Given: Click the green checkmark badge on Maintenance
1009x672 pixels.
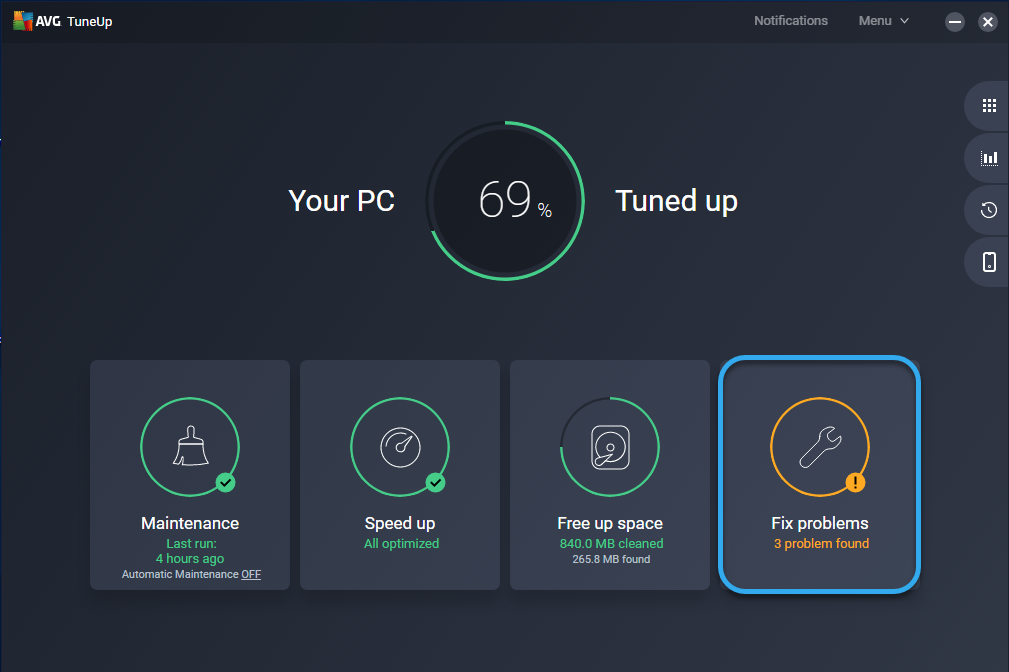Looking at the screenshot, I should (x=225, y=482).
